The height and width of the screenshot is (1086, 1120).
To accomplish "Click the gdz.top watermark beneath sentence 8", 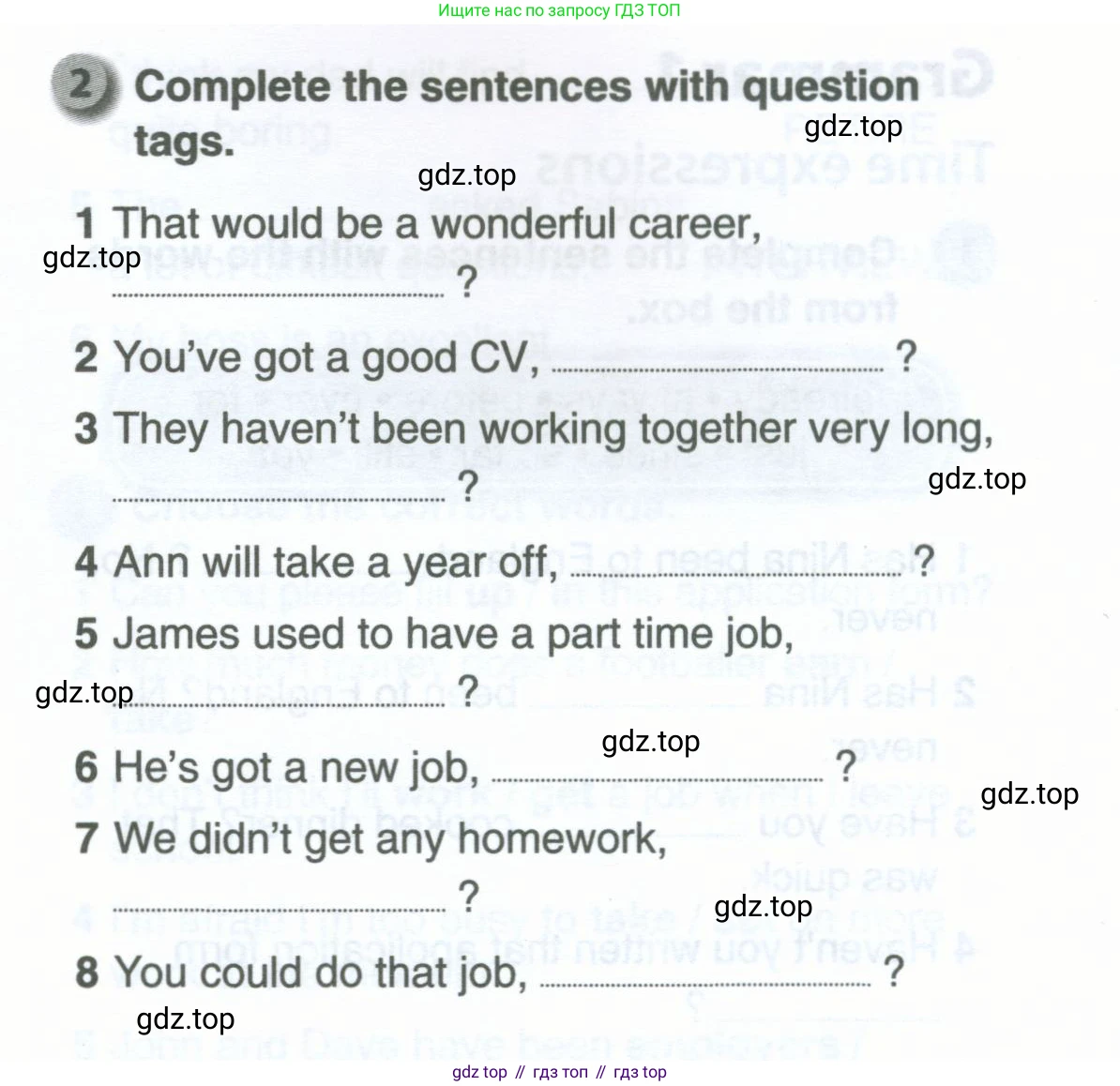I will click(186, 1019).
